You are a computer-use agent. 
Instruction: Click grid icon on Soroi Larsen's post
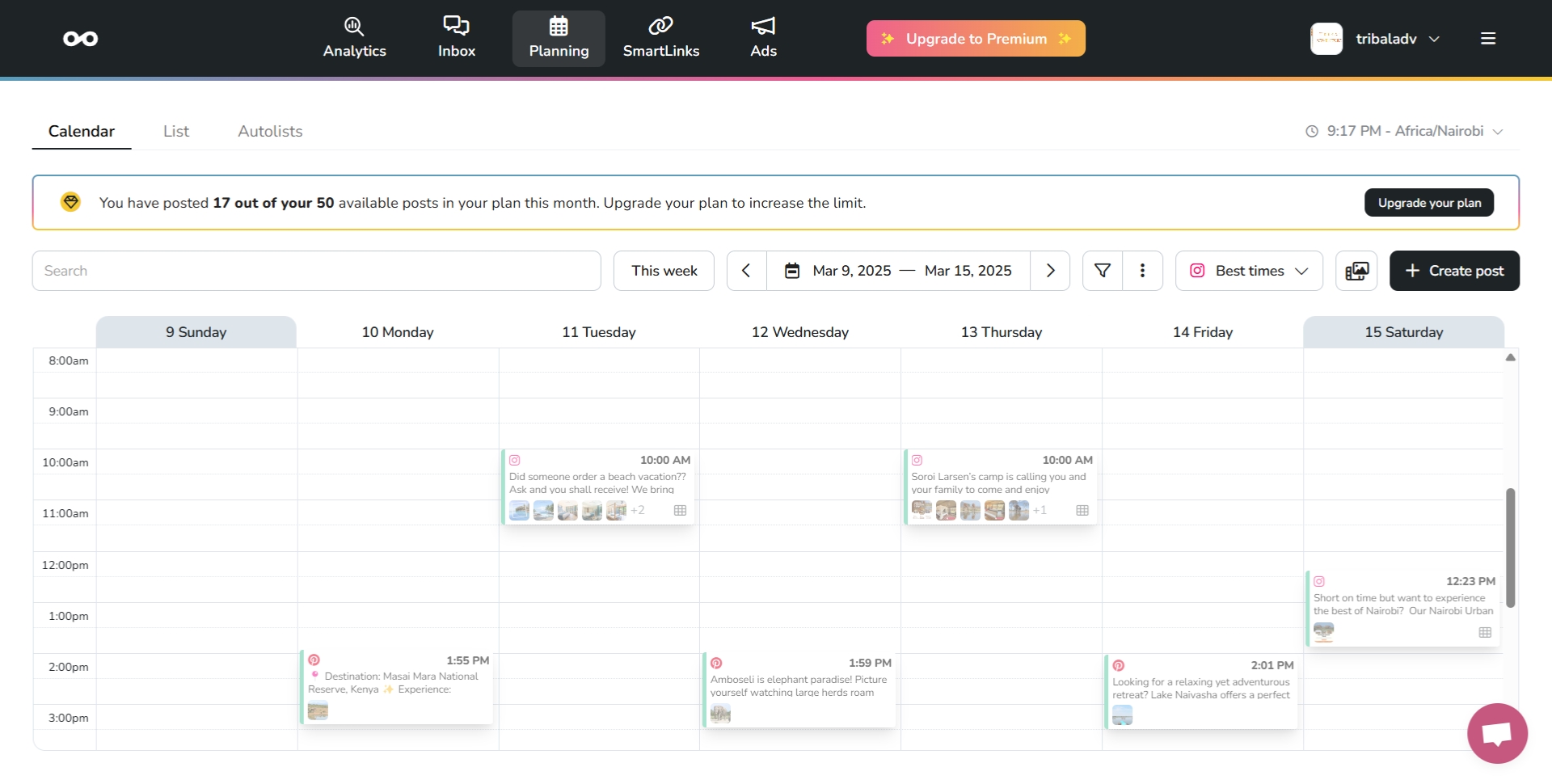point(1082,510)
